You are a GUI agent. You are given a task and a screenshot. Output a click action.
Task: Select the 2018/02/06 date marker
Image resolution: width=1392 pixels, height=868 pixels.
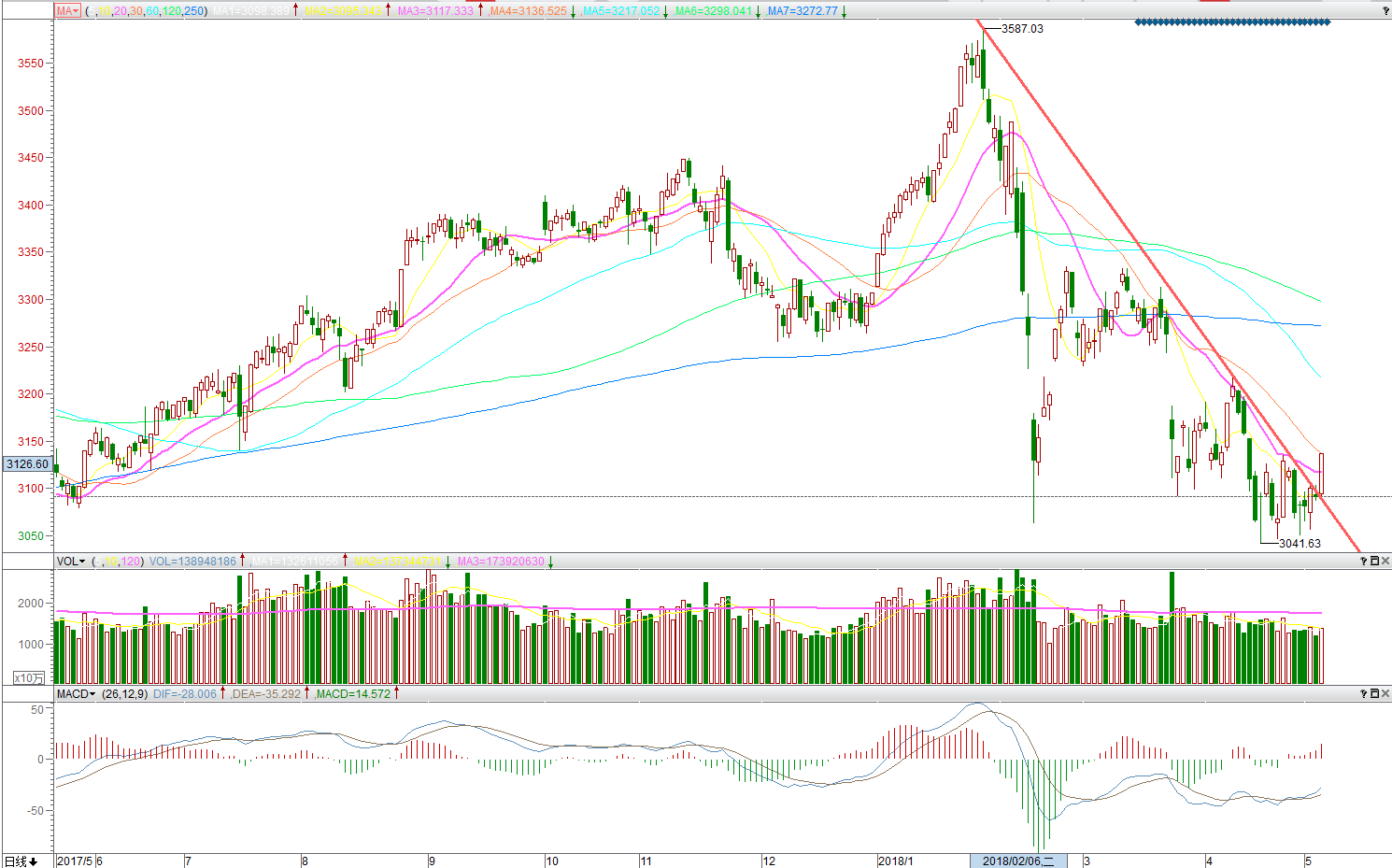click(1017, 861)
